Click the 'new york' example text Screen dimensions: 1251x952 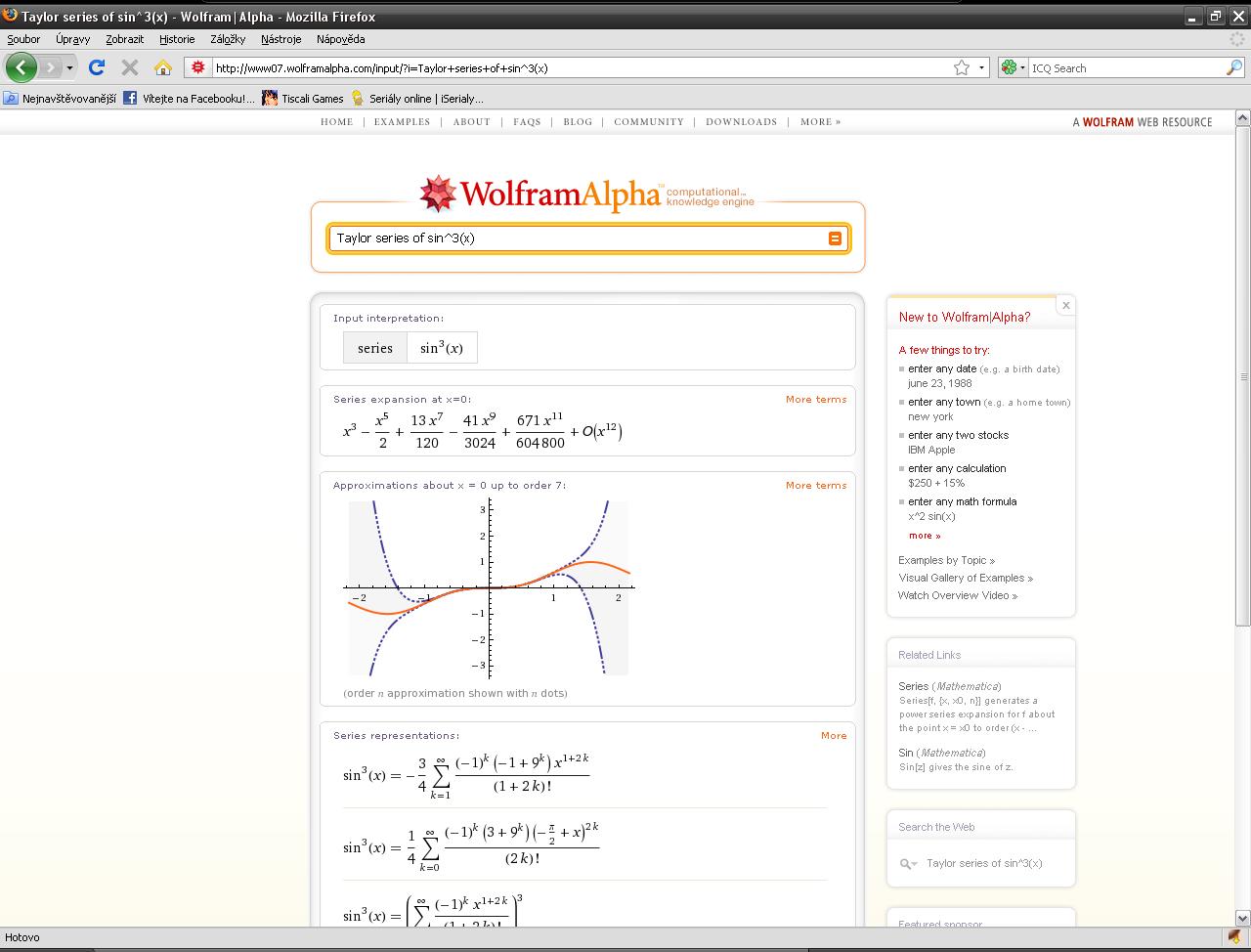coord(930,417)
